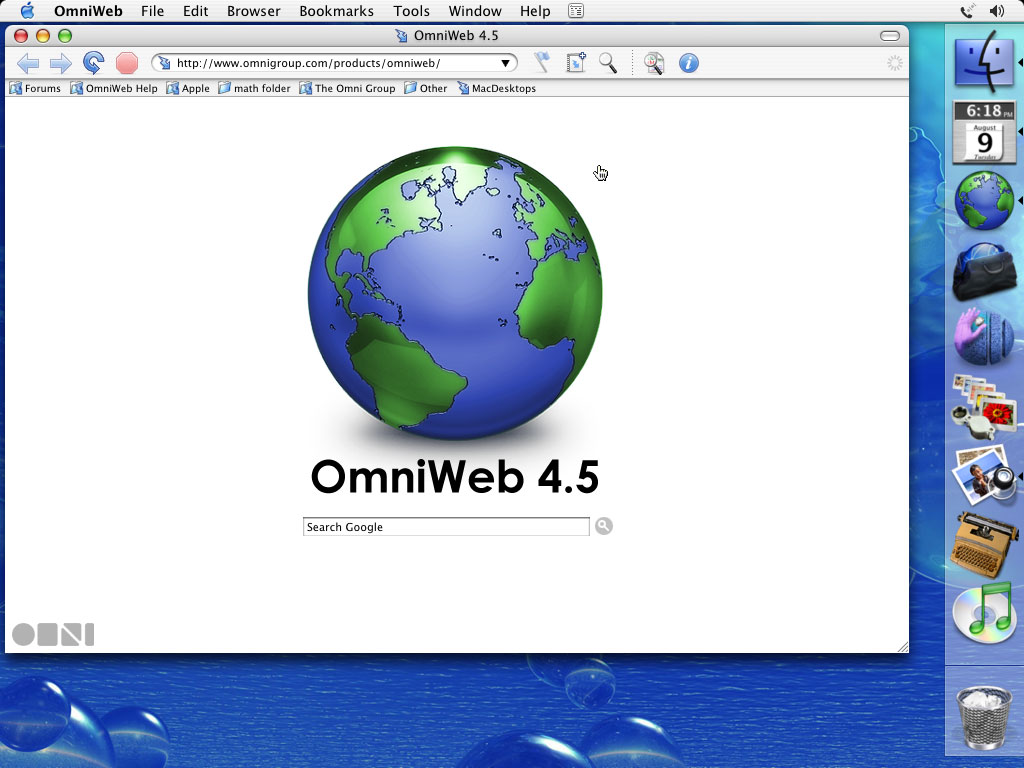Open the photo stack with flower dock icon
The width and height of the screenshot is (1024, 768).
(x=984, y=406)
